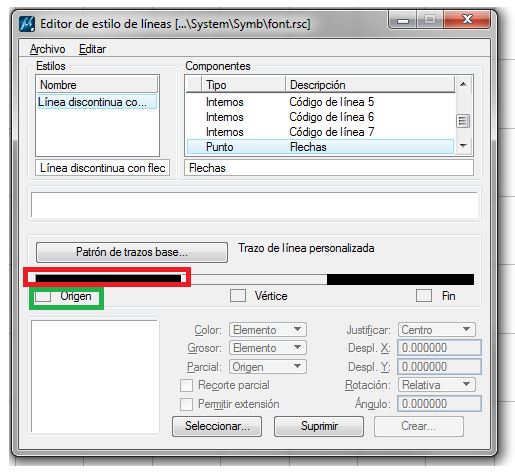The height and width of the screenshot is (475, 515).
Task: Click the components list scroll down arrow
Action: [x=463, y=146]
